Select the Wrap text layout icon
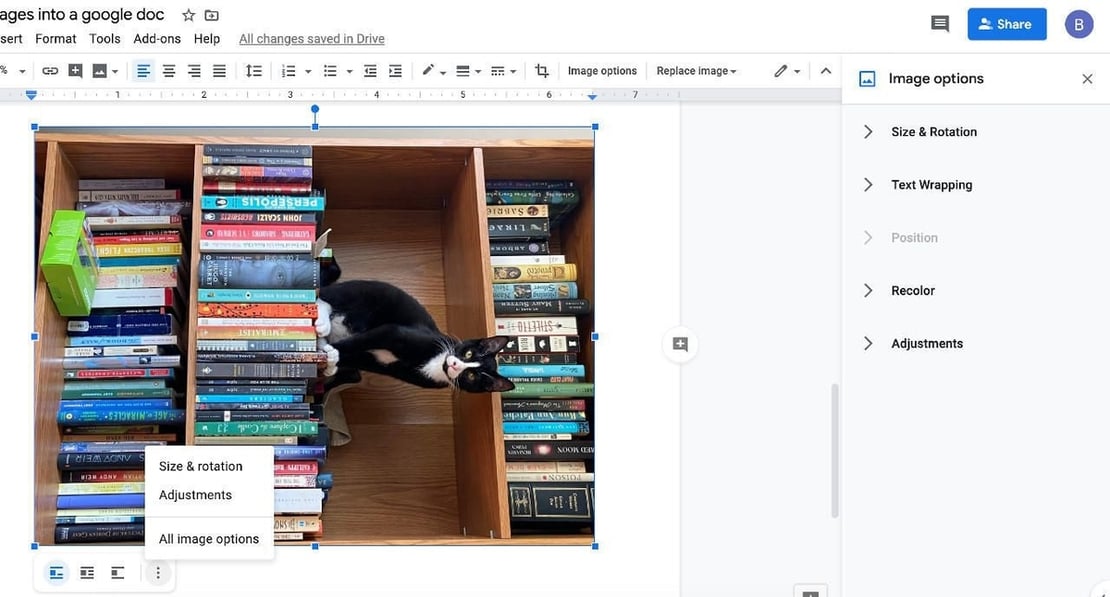Image resolution: width=1110 pixels, height=597 pixels. [85, 571]
